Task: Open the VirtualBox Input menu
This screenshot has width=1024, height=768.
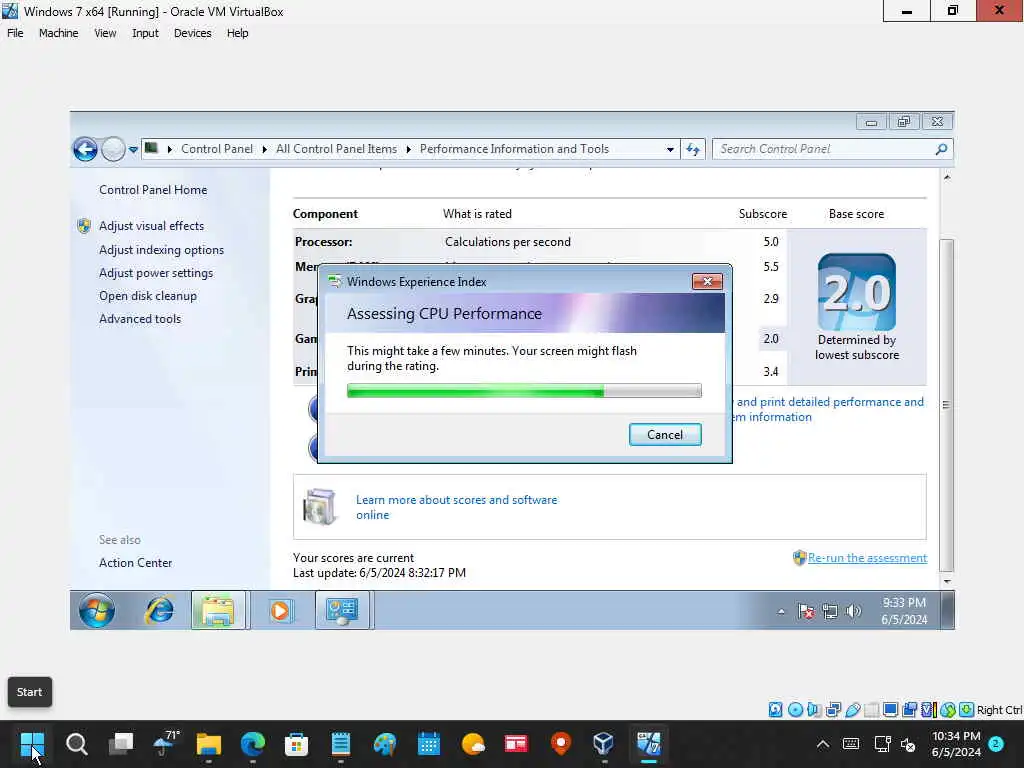Action: (x=145, y=33)
